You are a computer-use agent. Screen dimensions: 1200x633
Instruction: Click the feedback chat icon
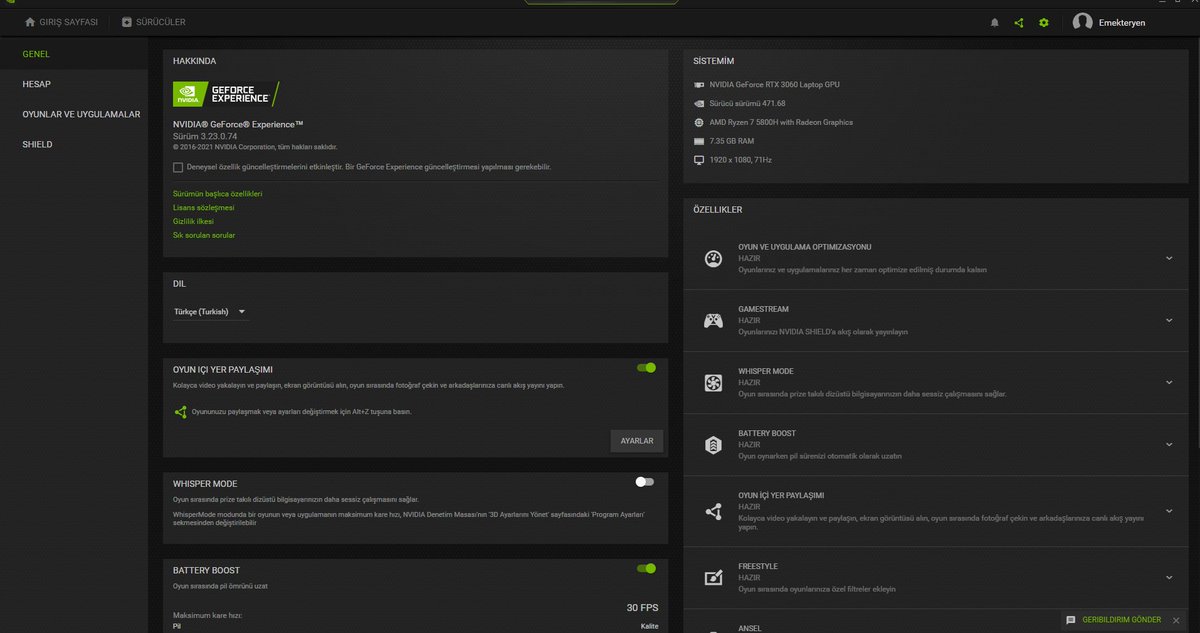[x=1071, y=620]
